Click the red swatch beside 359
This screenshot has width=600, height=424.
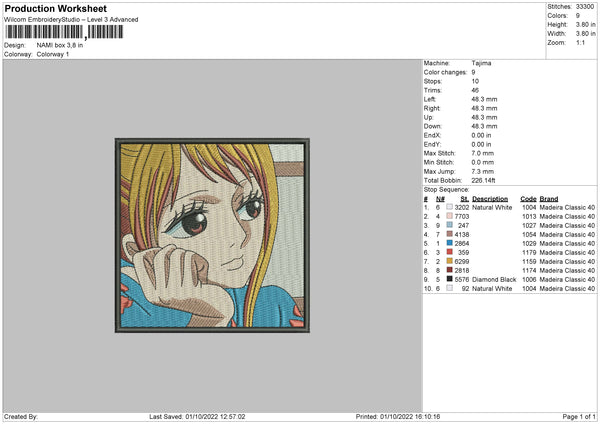coord(450,252)
